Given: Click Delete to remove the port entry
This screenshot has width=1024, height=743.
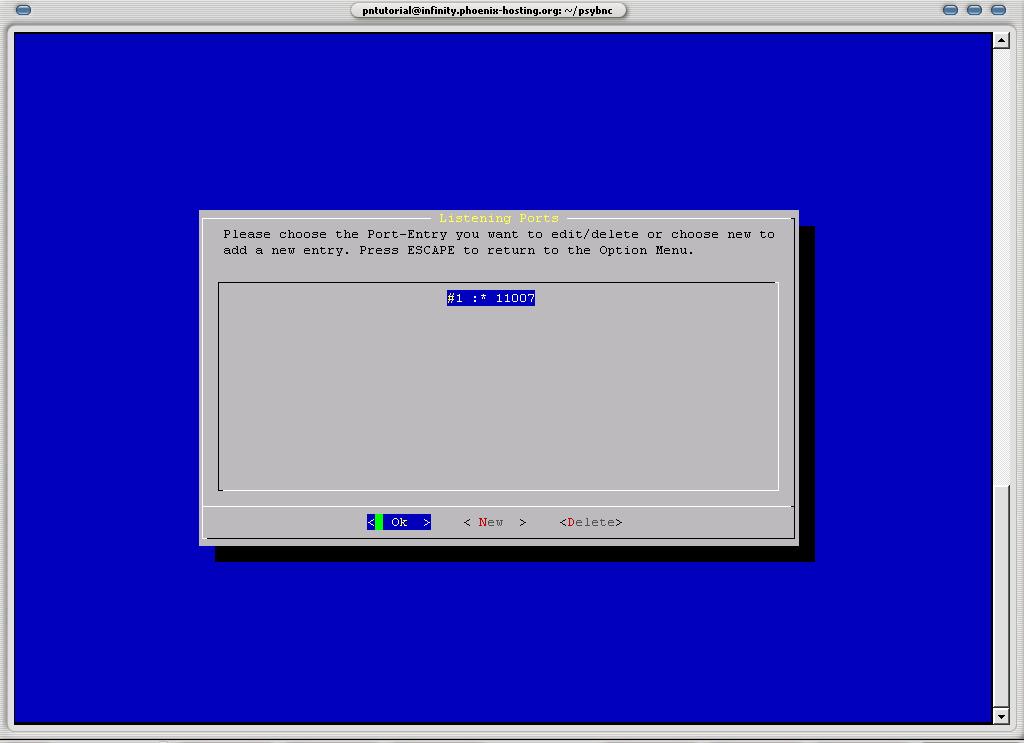Looking at the screenshot, I should [590, 522].
